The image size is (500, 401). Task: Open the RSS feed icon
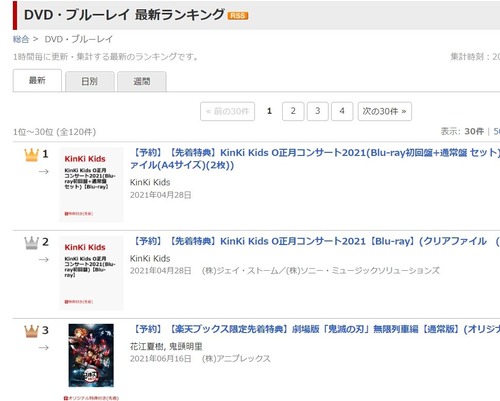238,15
